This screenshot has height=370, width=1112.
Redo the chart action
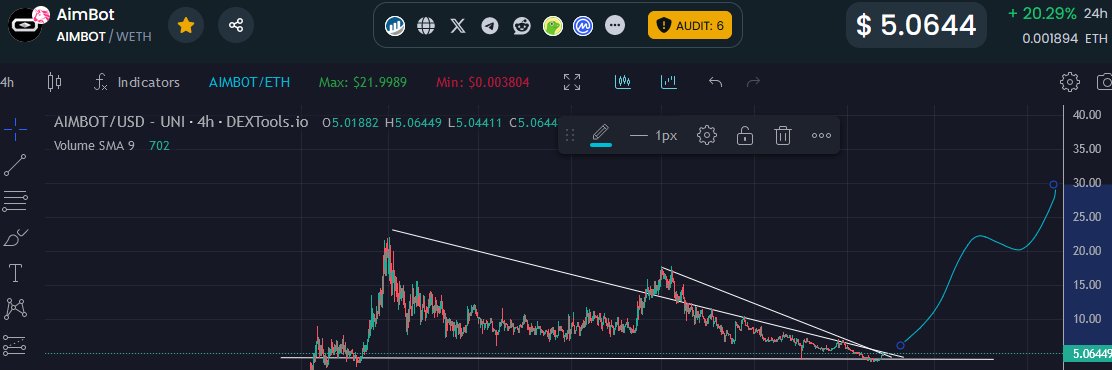click(x=753, y=82)
